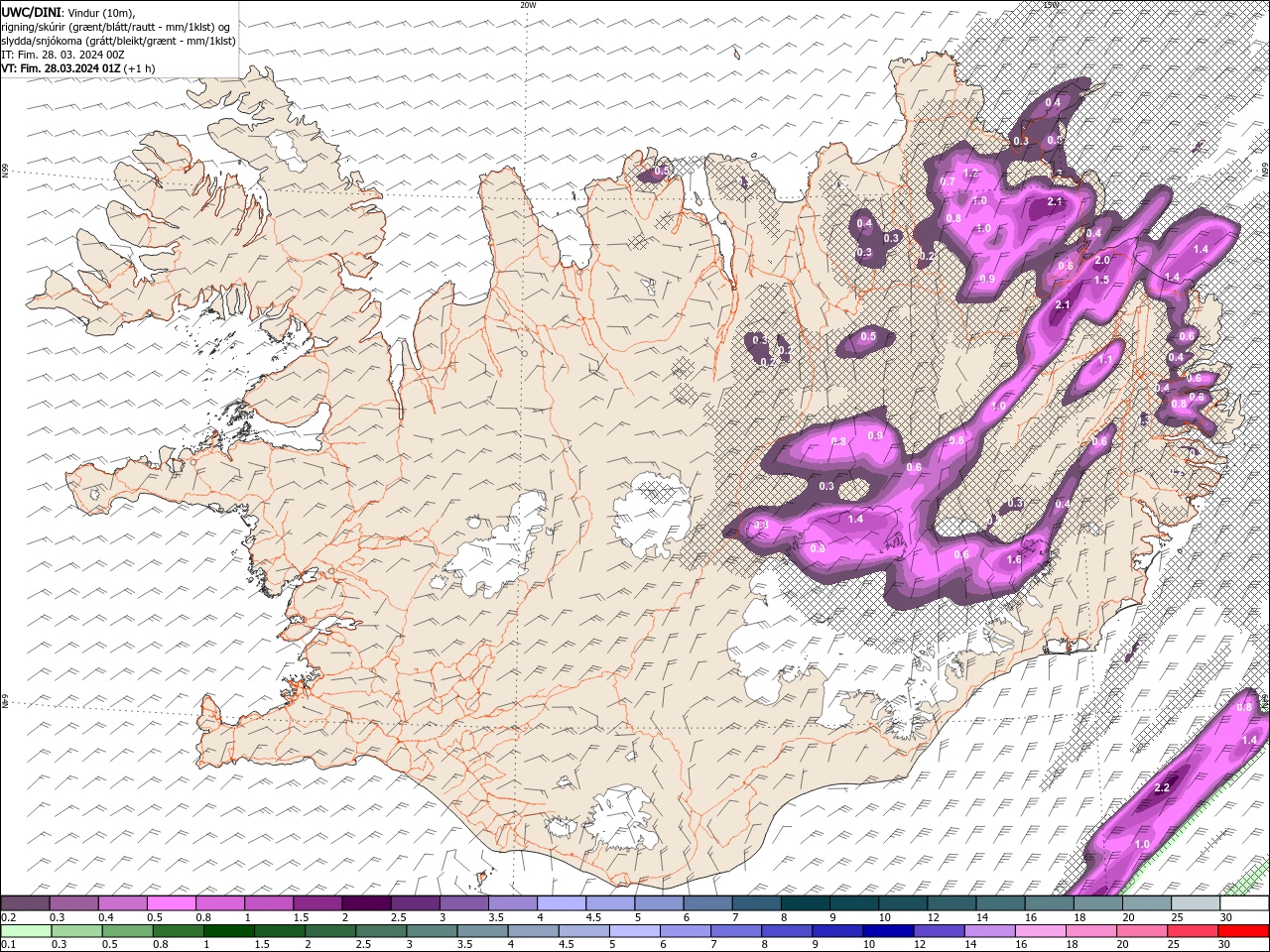Click the grey-teal 3–3.5 rain scale swatch
The height and width of the screenshot is (952, 1270).
[x=432, y=931]
